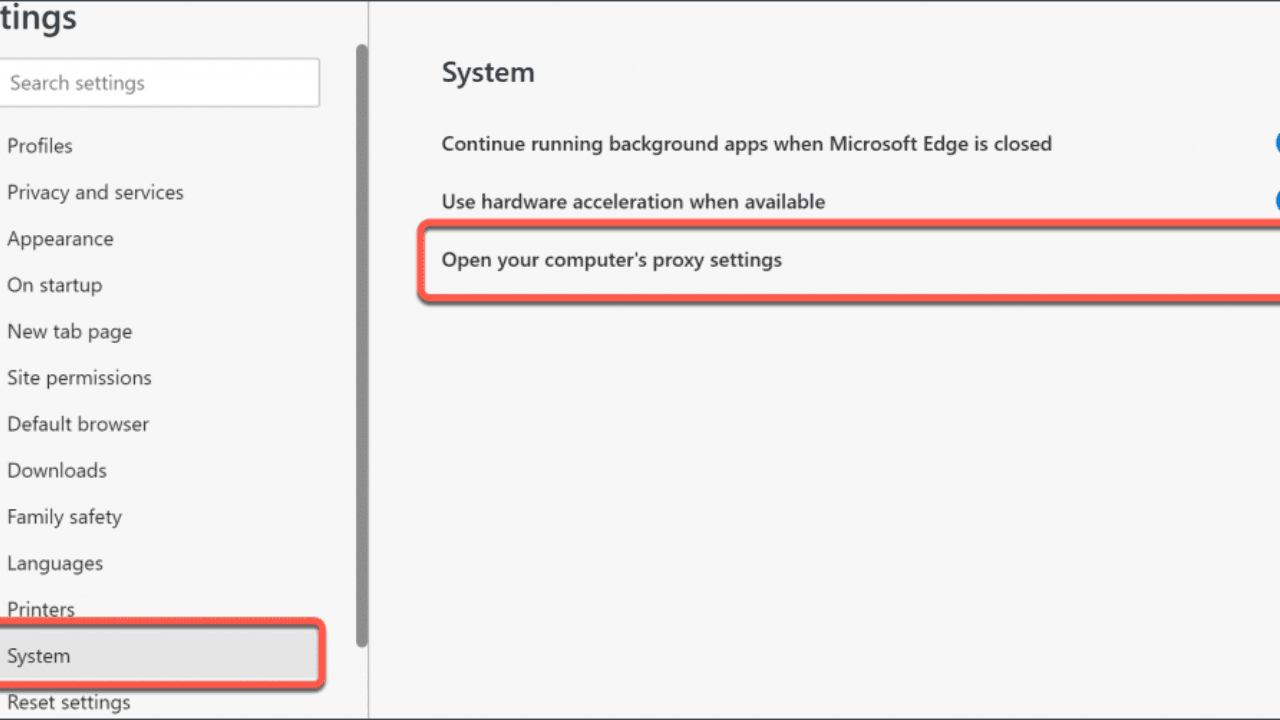Open Site permissions settings
The height and width of the screenshot is (720, 1280).
tap(79, 378)
